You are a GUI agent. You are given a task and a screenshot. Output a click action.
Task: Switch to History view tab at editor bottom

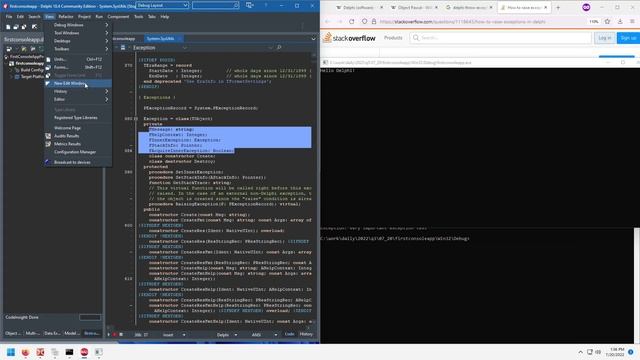306,334
